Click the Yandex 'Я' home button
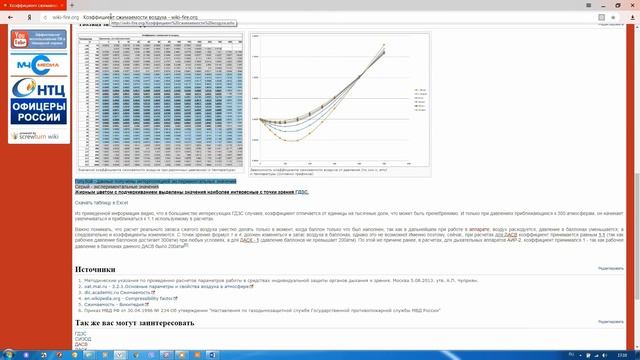The height and width of the screenshot is (360, 640). coord(29,18)
